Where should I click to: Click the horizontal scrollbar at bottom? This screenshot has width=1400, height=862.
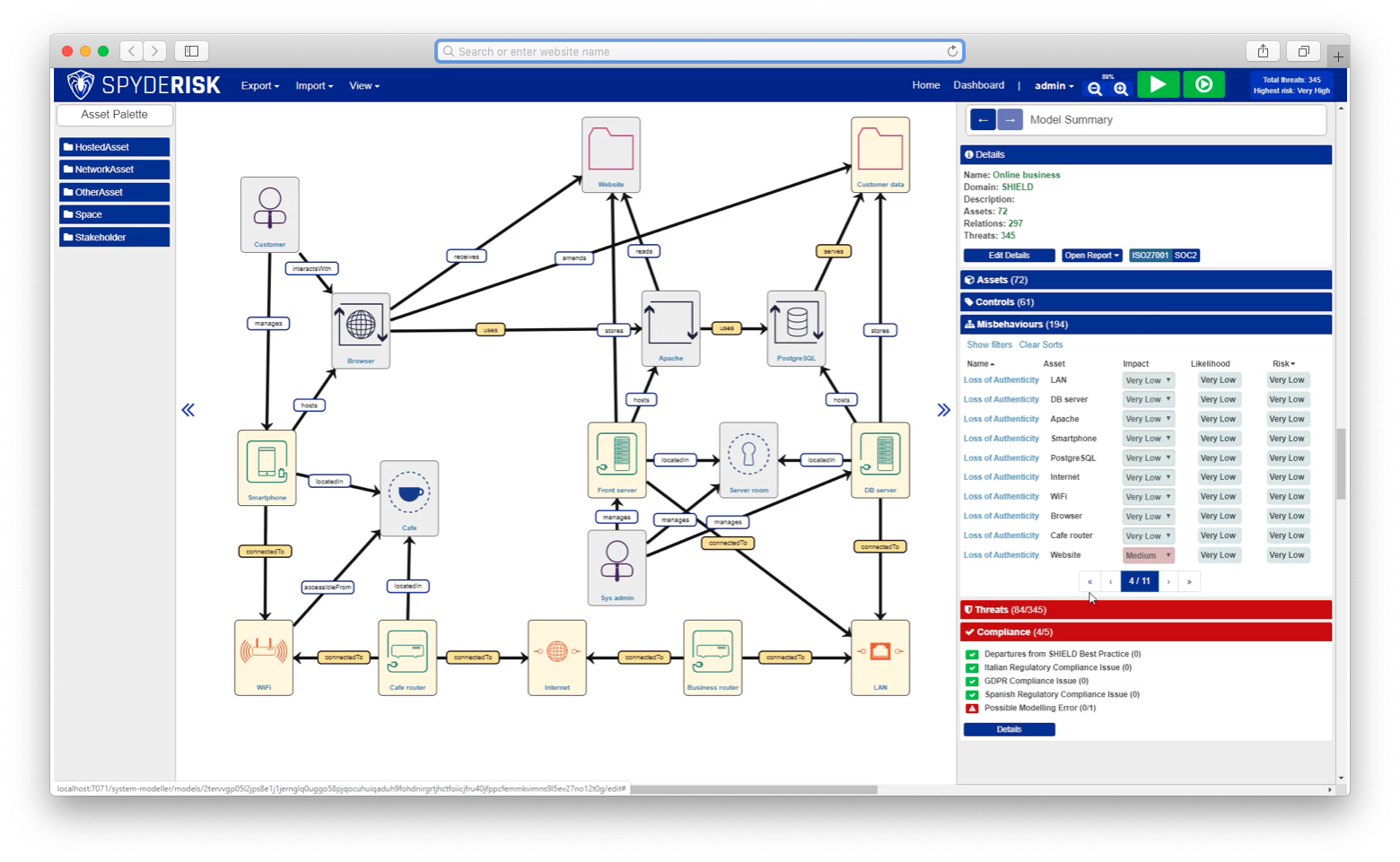click(753, 789)
